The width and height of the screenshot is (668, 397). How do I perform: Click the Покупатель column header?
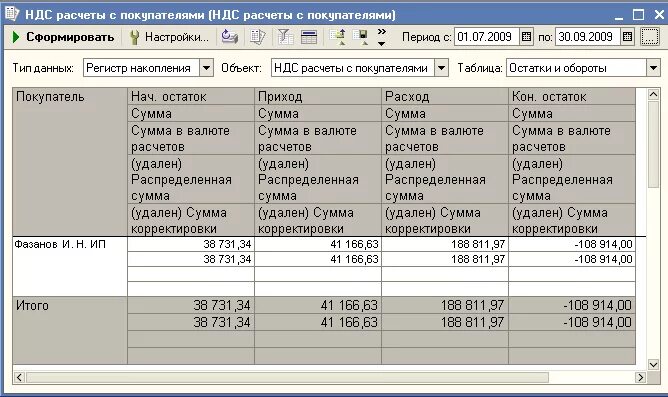point(70,162)
